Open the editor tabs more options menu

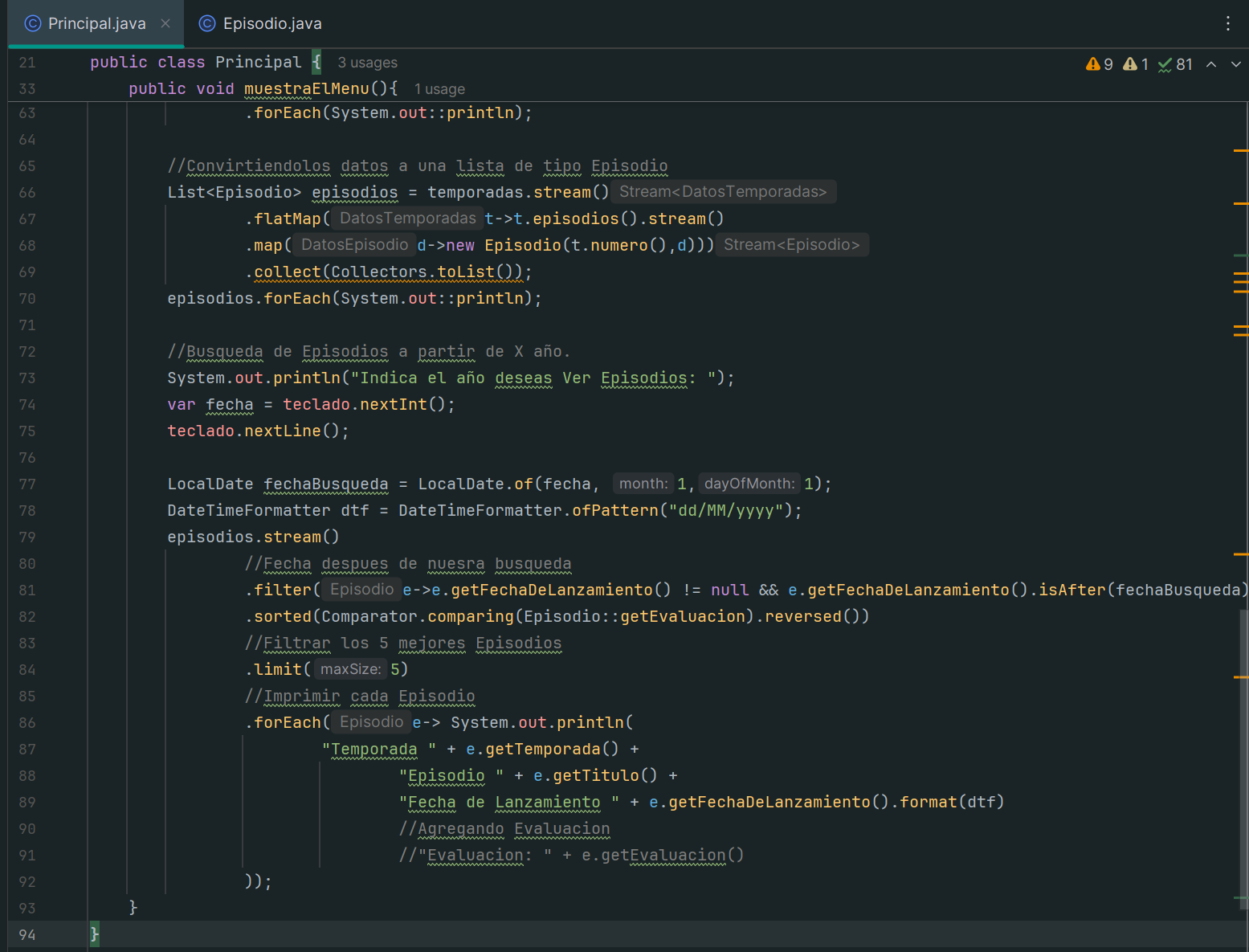[1227, 23]
